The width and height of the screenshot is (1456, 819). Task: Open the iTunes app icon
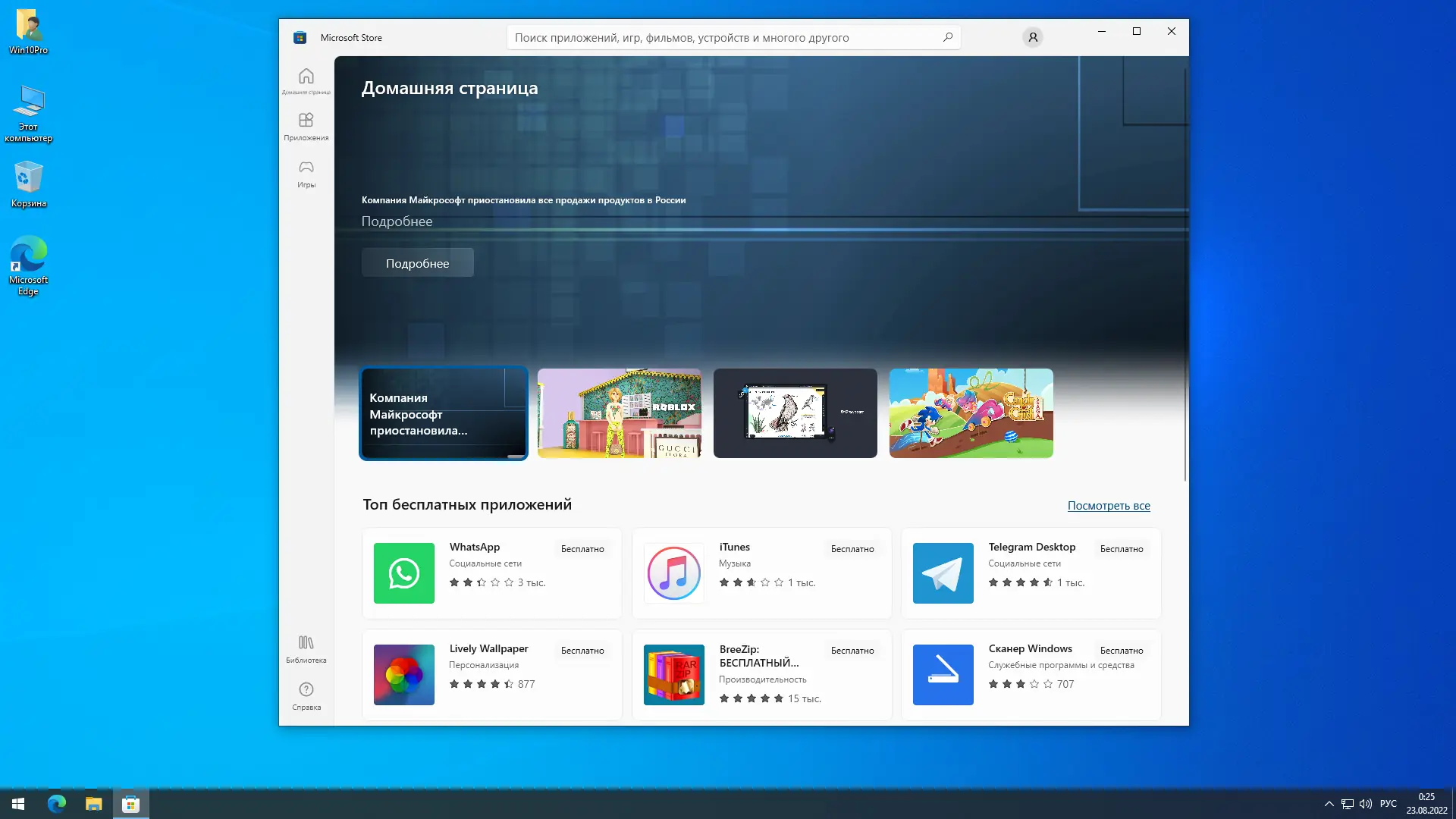pyautogui.click(x=673, y=573)
